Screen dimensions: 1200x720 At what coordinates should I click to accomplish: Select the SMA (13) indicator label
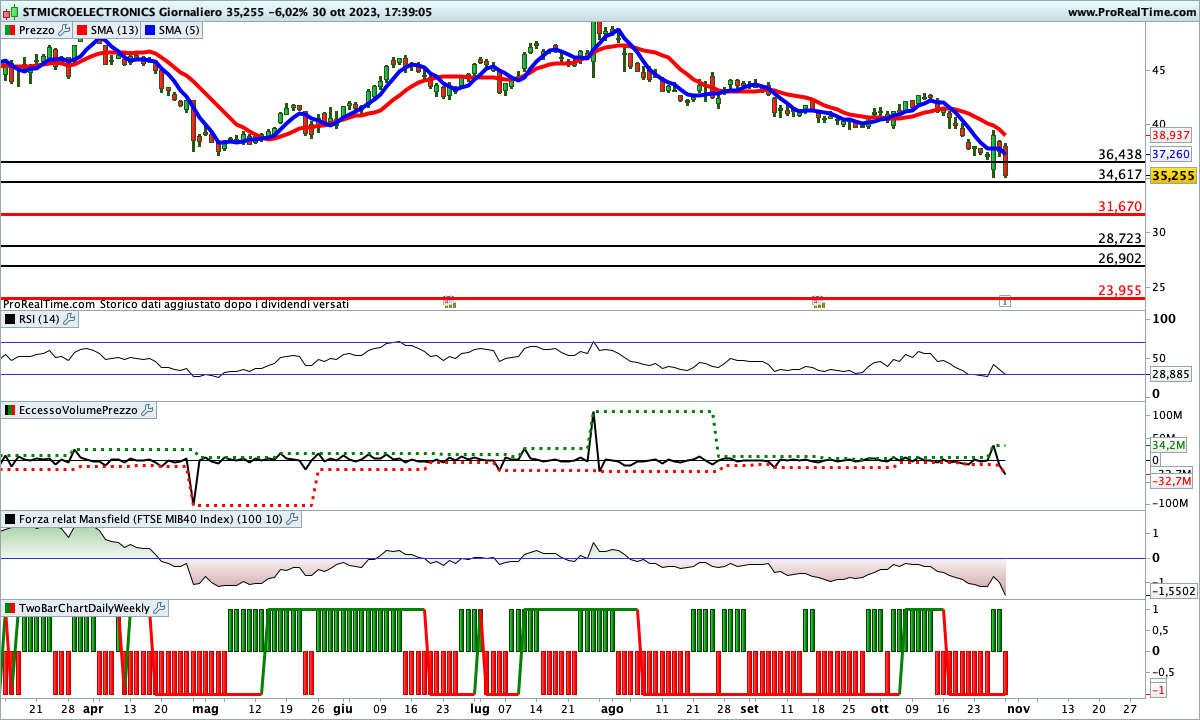pos(114,30)
